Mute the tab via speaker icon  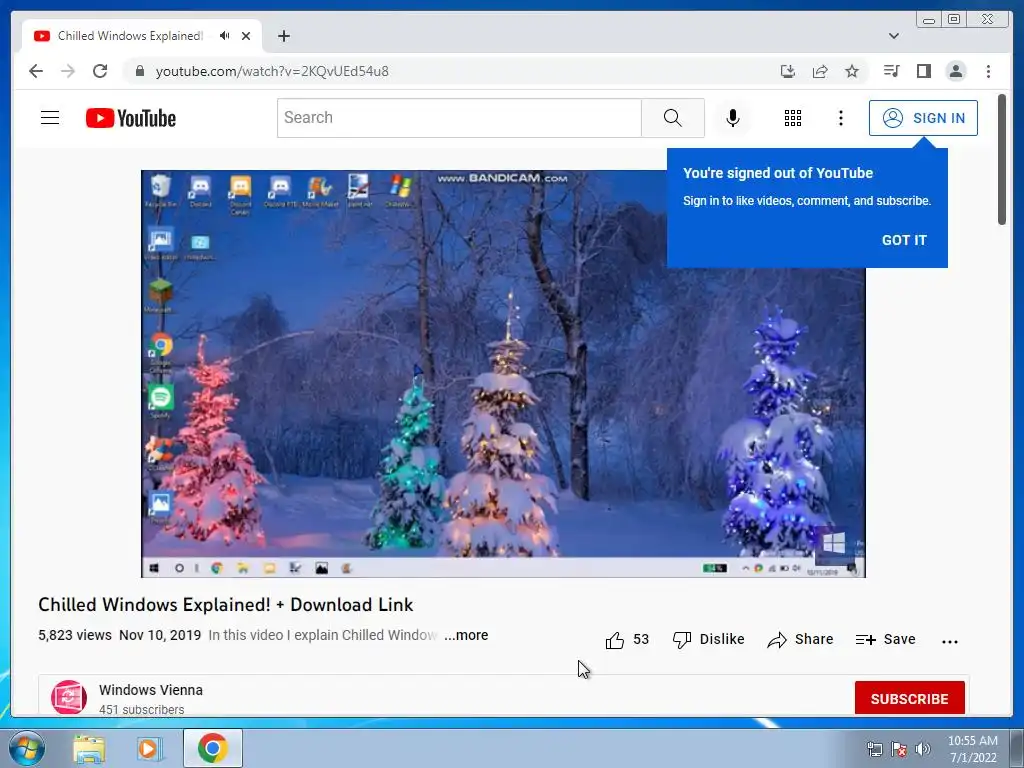point(225,36)
